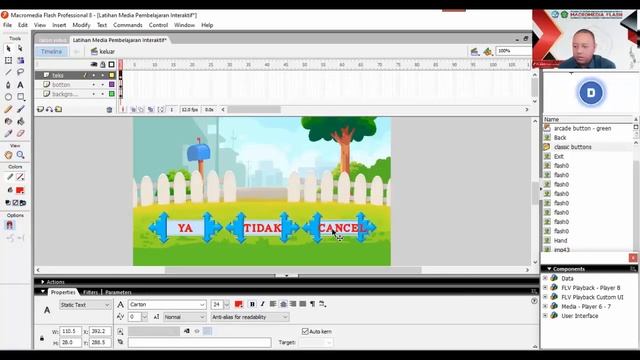Click the Insert Layer icon in timeline
The width and height of the screenshot is (640, 360).
coord(40,109)
